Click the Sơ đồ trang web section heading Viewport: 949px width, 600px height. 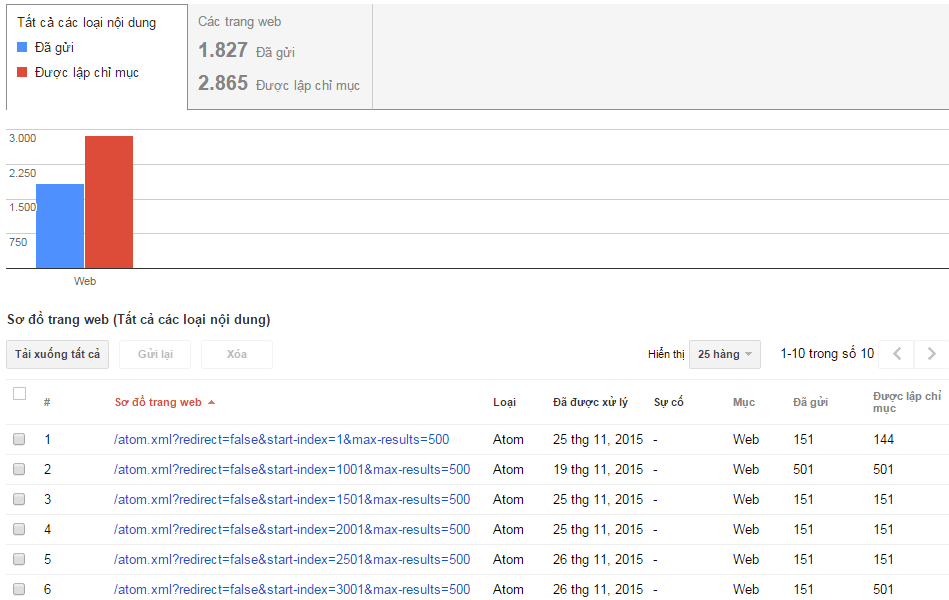coord(139,320)
